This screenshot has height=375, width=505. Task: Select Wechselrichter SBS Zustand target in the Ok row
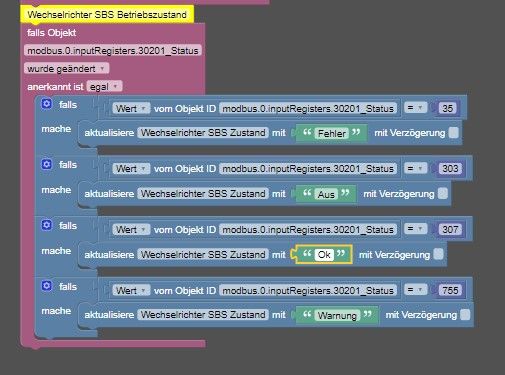tap(203, 254)
